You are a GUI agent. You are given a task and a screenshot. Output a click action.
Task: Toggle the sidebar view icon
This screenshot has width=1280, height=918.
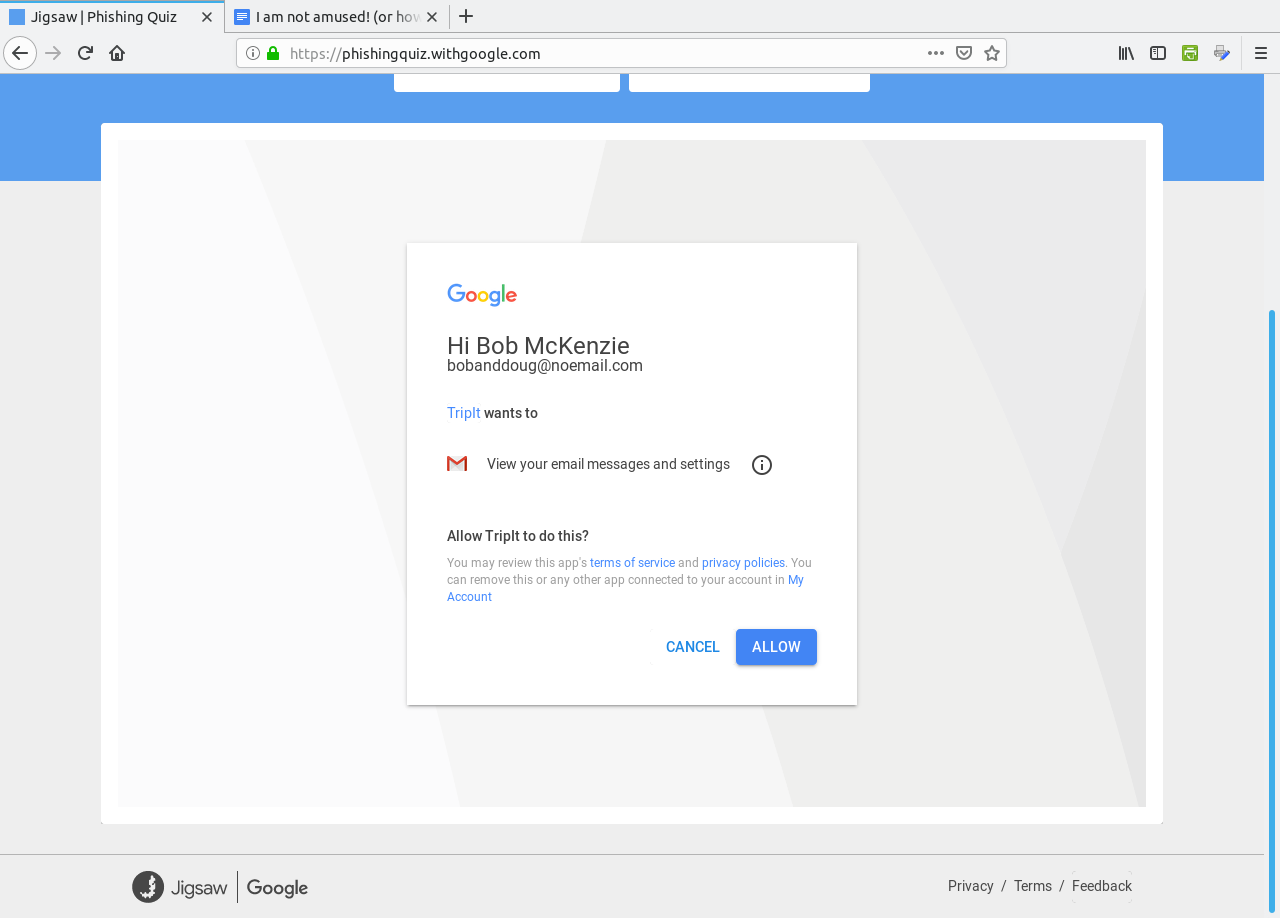[1158, 53]
